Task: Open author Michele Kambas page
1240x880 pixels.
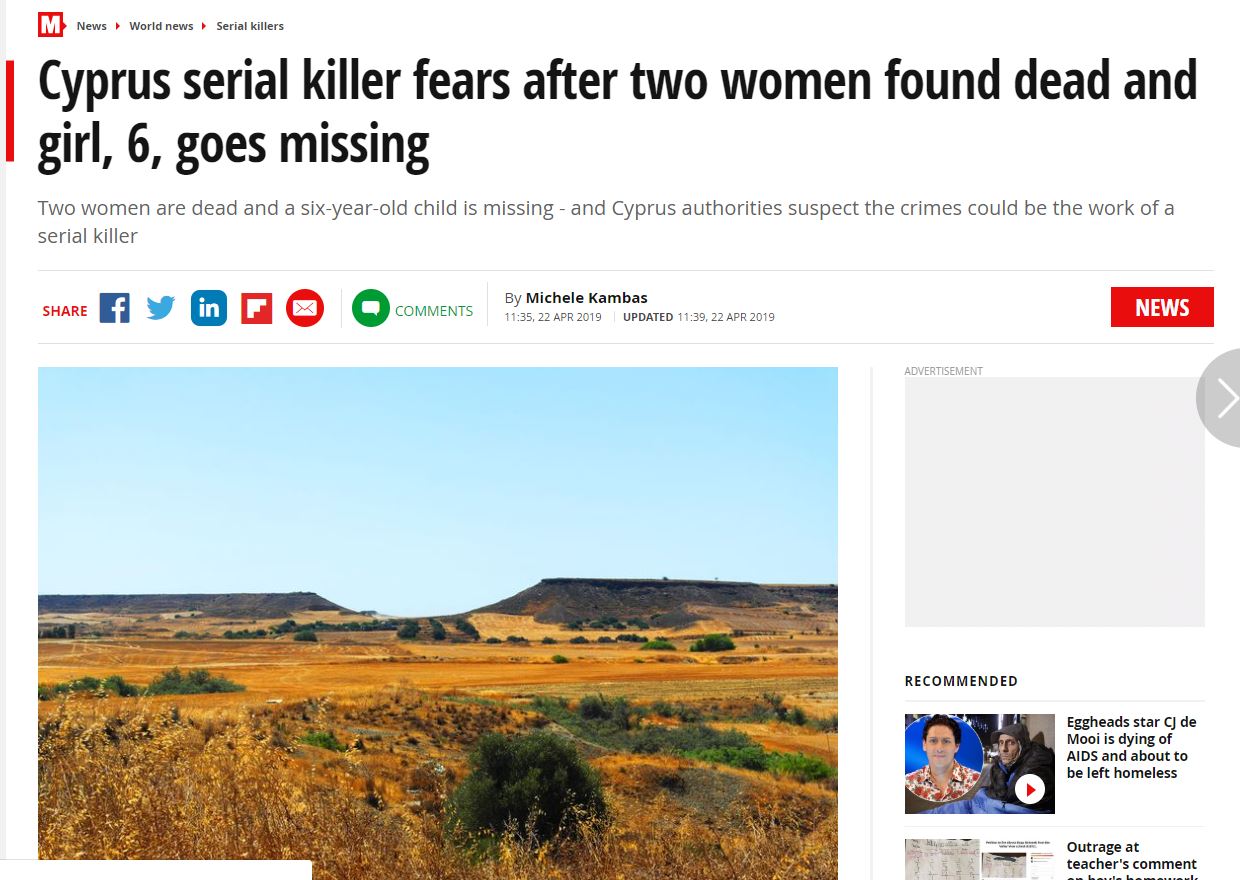Action: pyautogui.click(x=586, y=298)
